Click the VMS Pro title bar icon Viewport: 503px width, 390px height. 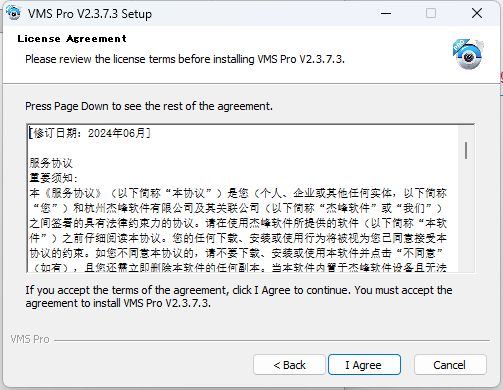[x=13, y=13]
